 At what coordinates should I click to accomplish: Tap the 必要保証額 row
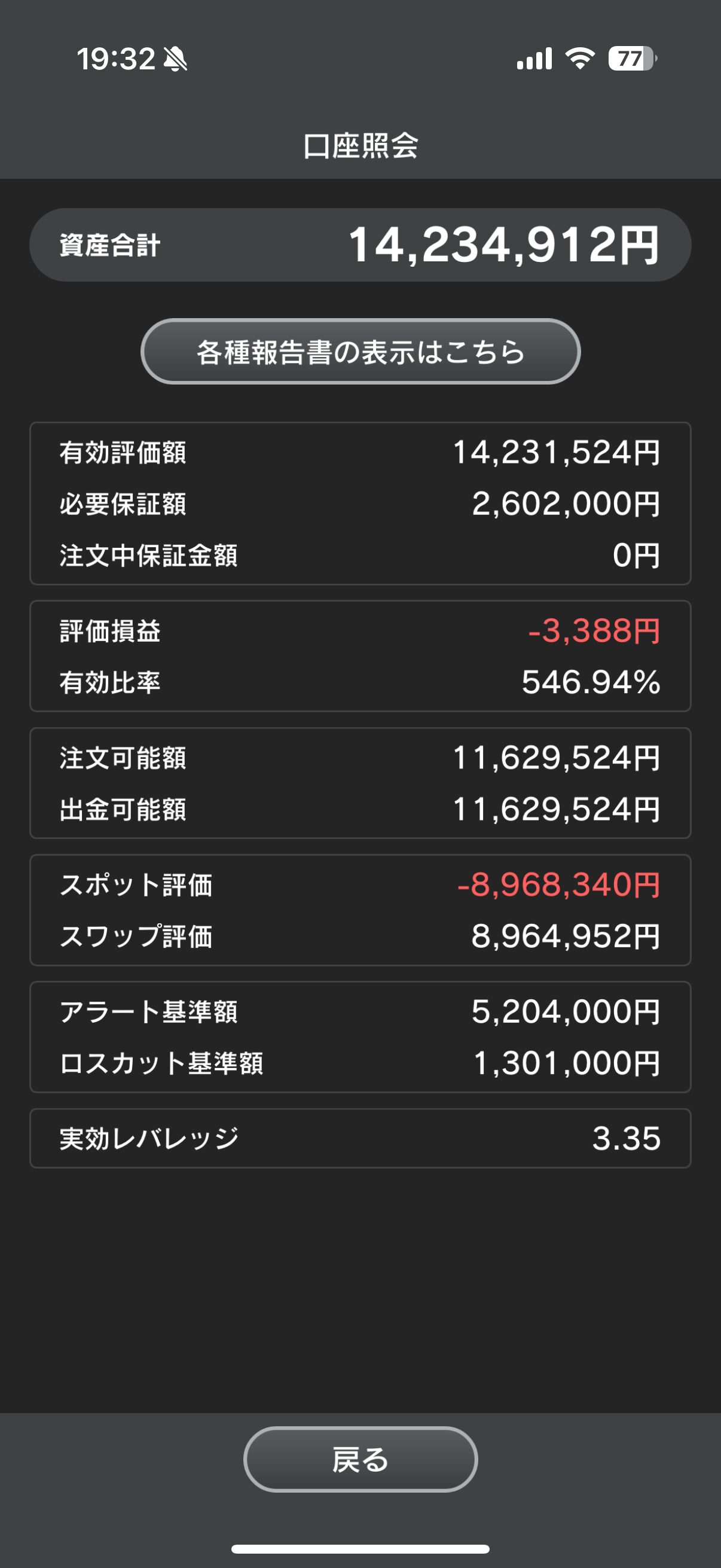click(x=360, y=504)
